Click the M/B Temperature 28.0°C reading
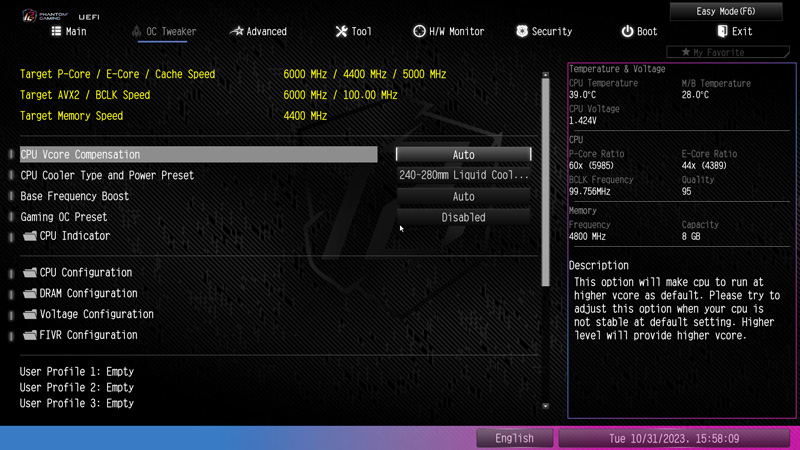800x450 pixels. 695,95
